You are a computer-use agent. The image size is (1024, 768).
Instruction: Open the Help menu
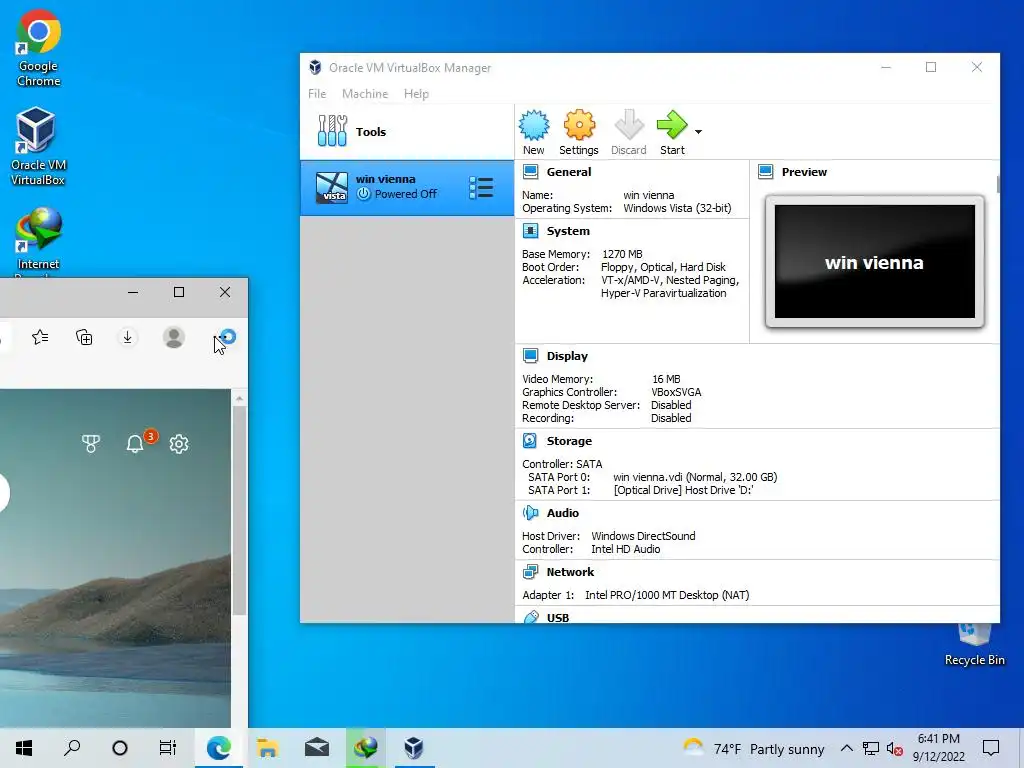click(416, 93)
